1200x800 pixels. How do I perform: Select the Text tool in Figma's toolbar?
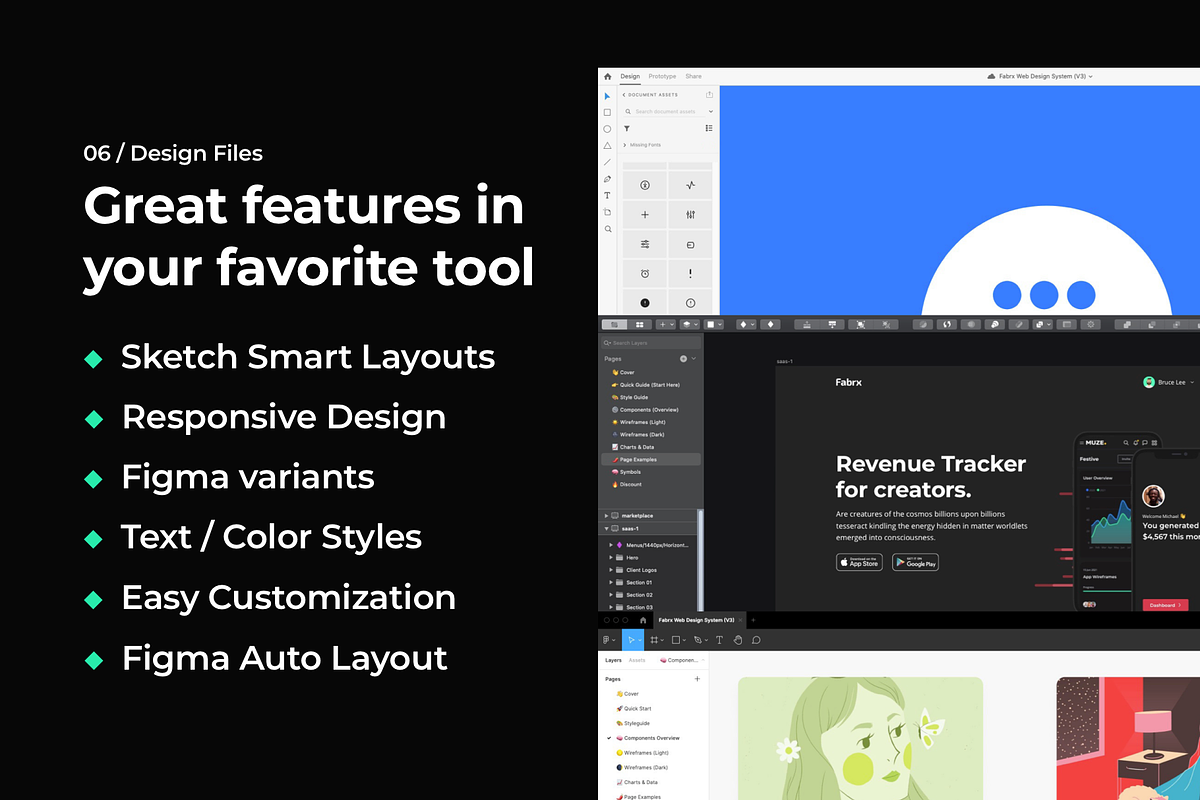tap(718, 640)
